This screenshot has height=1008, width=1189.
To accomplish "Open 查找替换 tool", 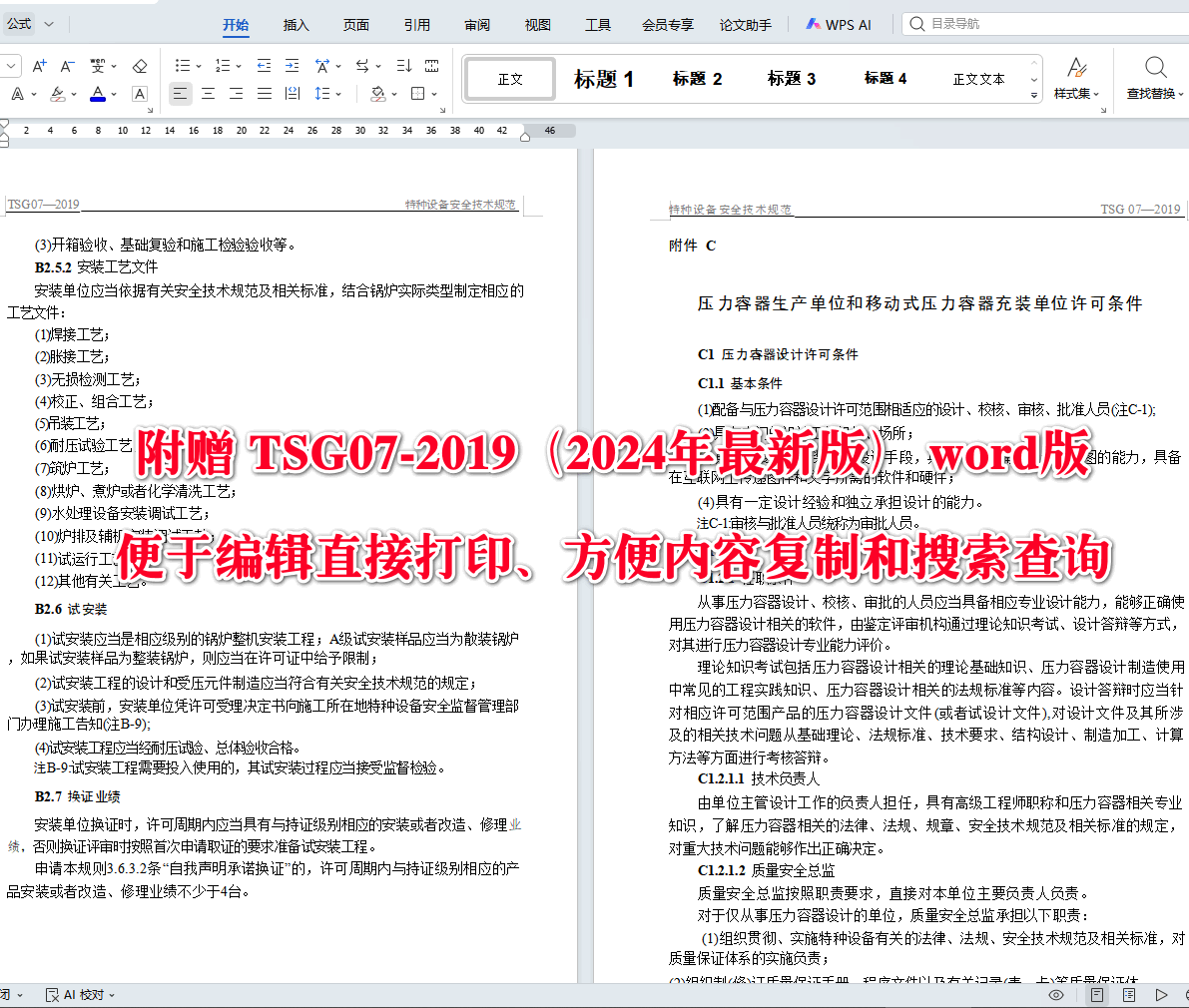I will click(x=1155, y=79).
